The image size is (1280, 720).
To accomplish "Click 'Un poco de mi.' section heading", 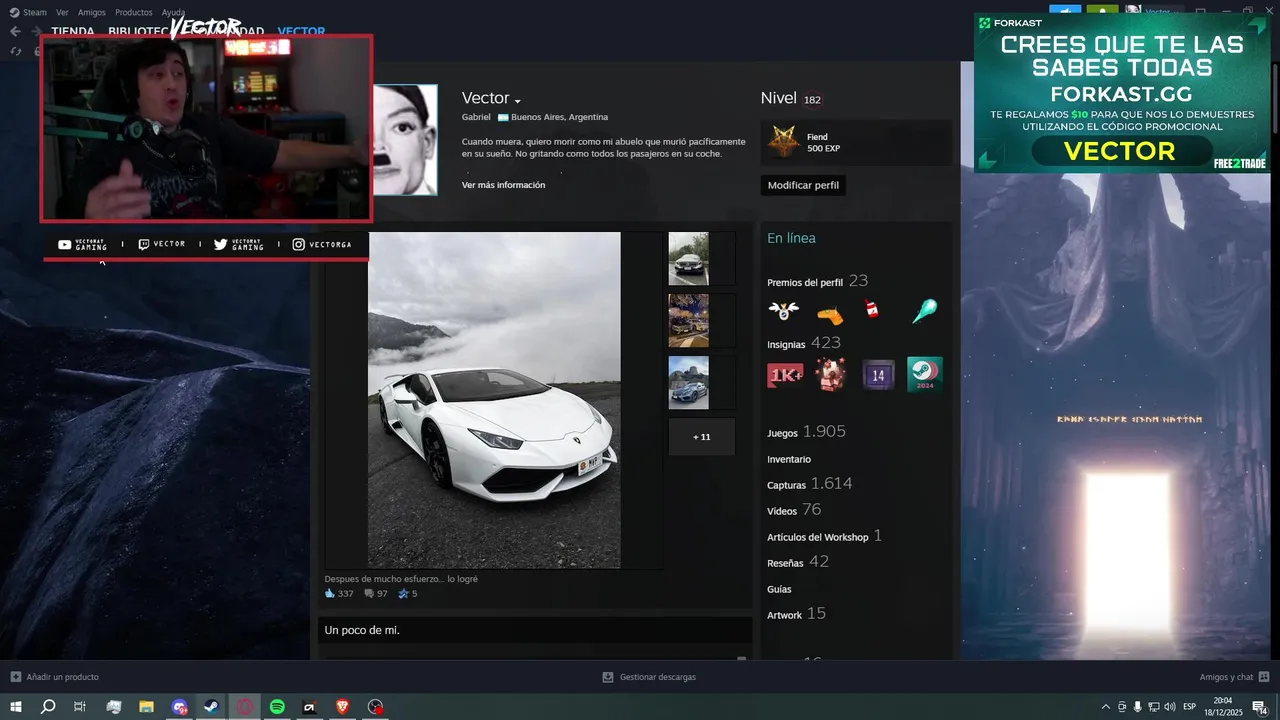I will click(362, 630).
